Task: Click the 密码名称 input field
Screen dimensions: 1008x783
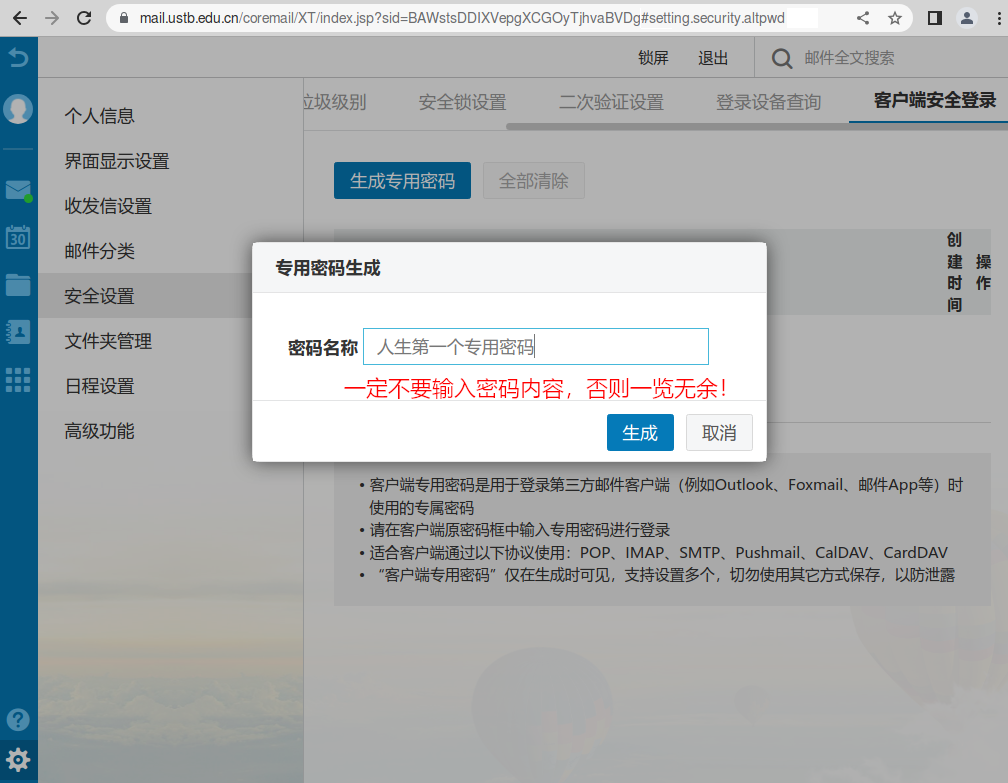Action: [535, 347]
